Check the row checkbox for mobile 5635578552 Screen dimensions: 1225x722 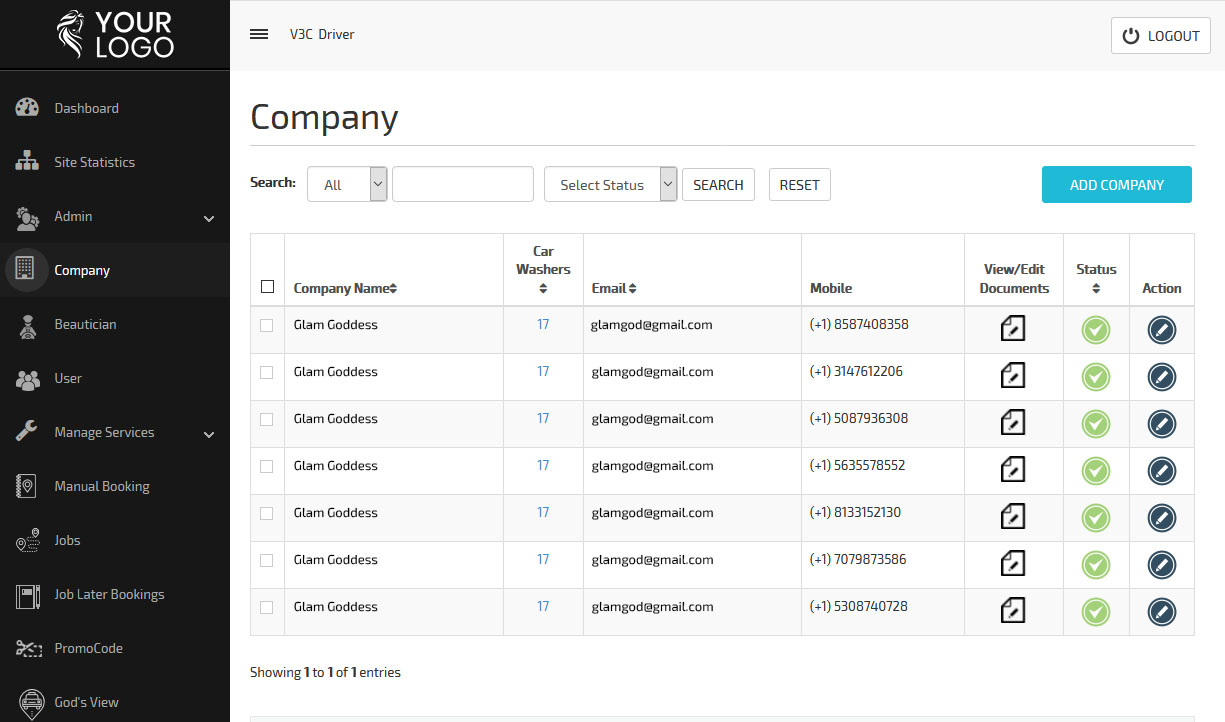tap(266, 466)
